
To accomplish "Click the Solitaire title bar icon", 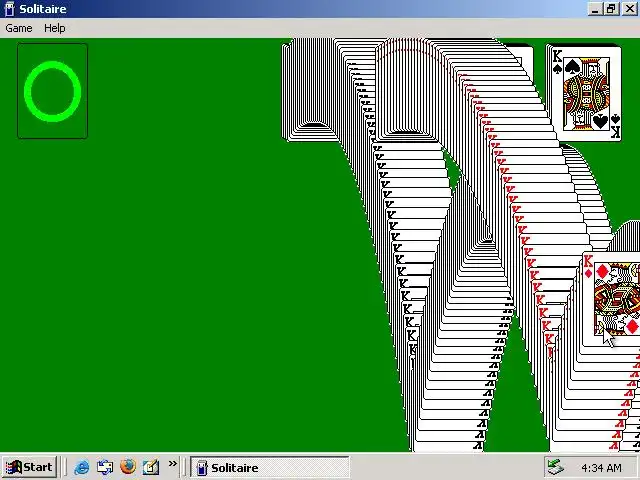I will [x=9, y=9].
